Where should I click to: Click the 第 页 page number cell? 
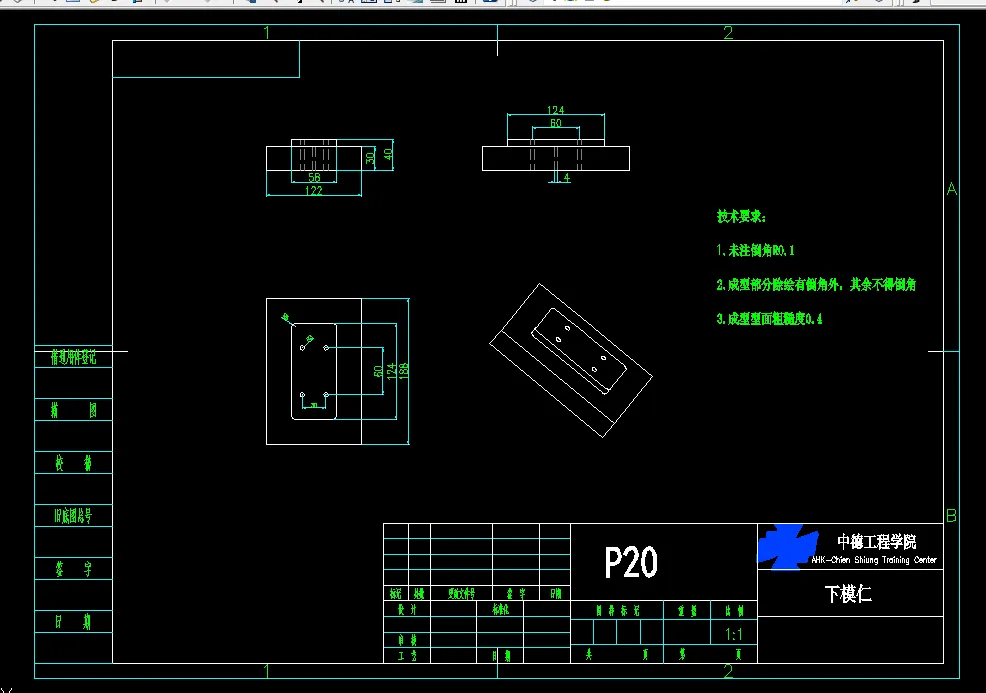[711, 655]
